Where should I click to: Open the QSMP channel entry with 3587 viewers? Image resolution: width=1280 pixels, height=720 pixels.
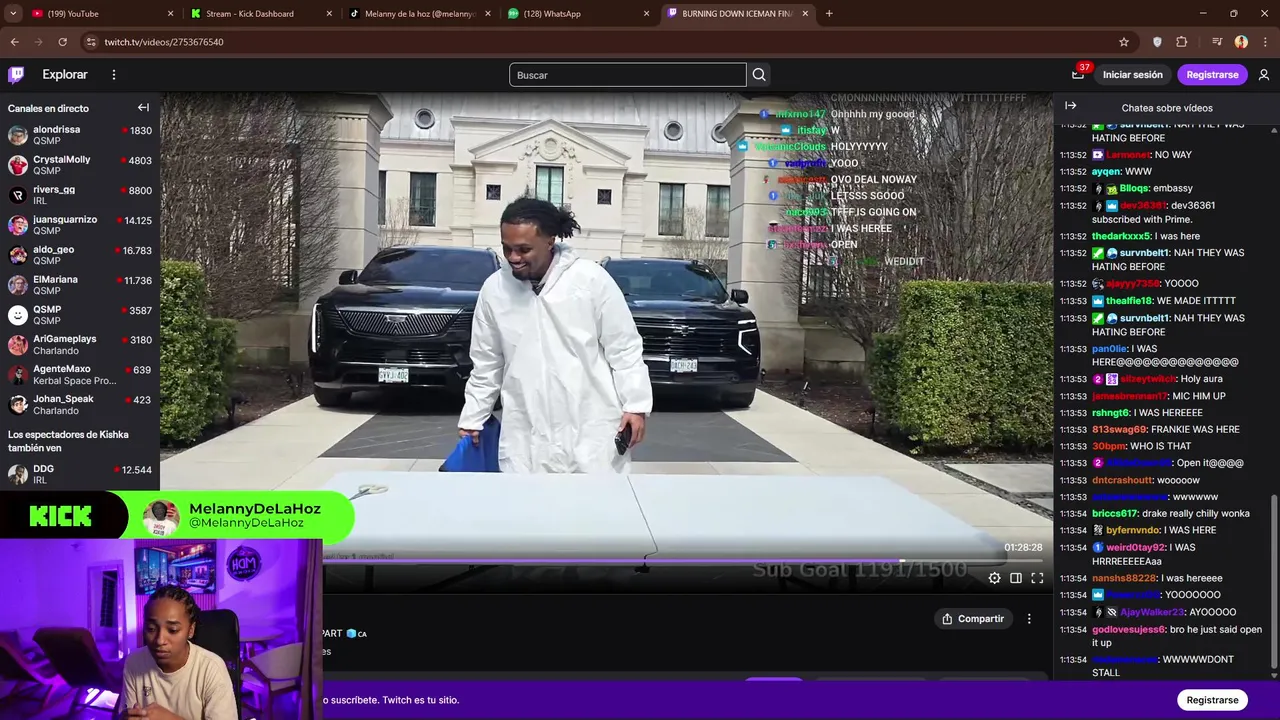click(x=80, y=315)
